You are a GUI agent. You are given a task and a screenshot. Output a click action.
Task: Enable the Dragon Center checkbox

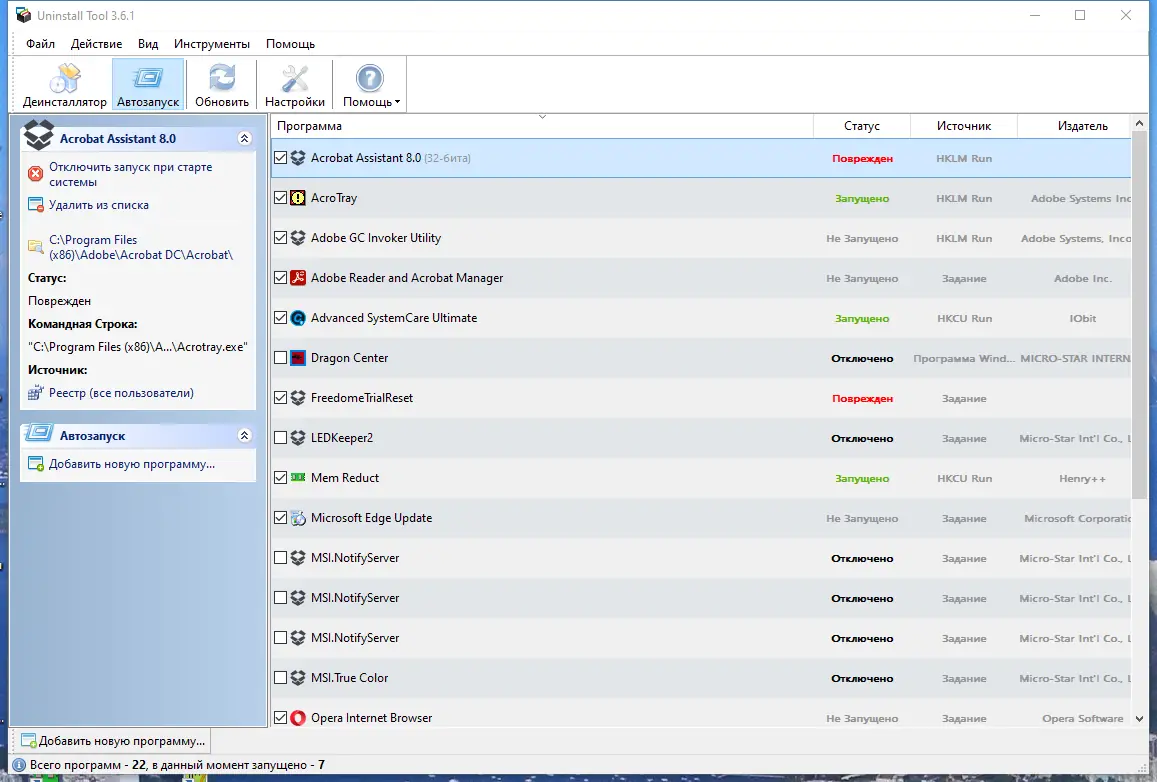(x=280, y=358)
